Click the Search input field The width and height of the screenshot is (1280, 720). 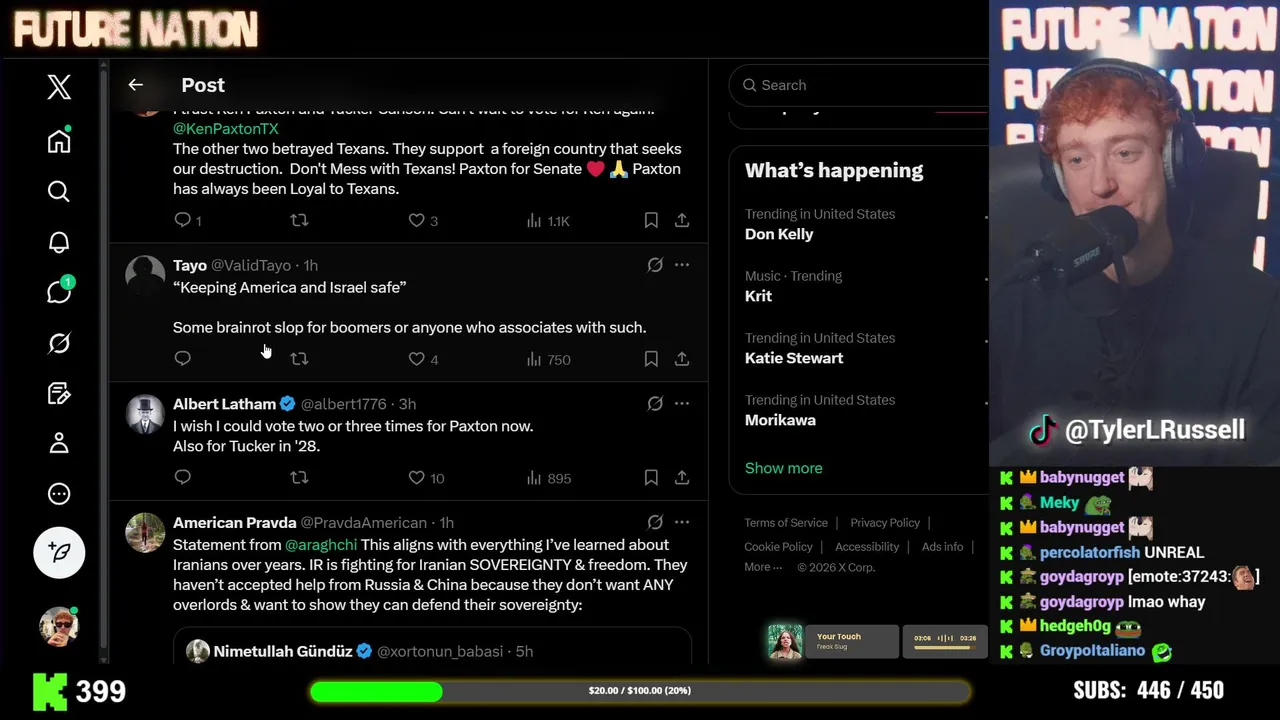tap(860, 85)
